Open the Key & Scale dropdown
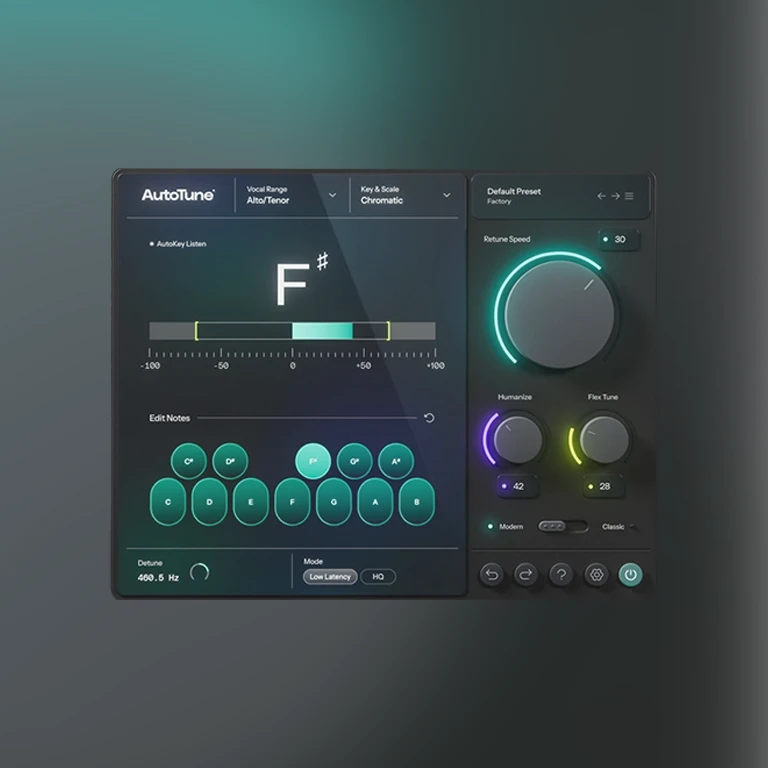The width and height of the screenshot is (768, 768). point(446,195)
